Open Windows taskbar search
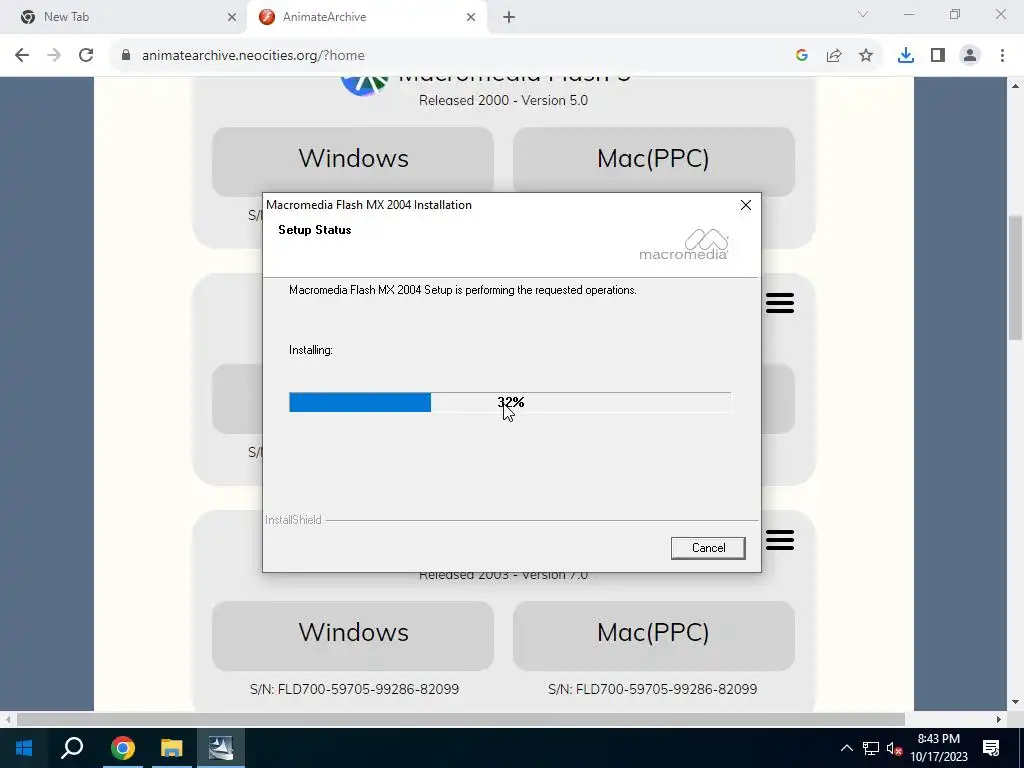The image size is (1024, 768). [x=72, y=748]
